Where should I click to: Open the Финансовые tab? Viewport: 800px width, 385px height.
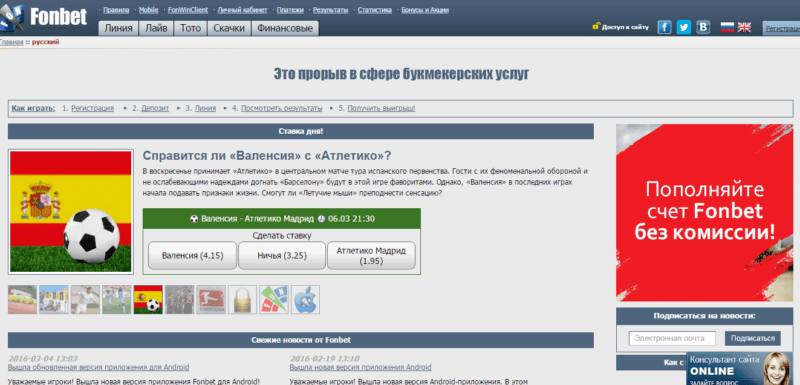[x=285, y=29]
